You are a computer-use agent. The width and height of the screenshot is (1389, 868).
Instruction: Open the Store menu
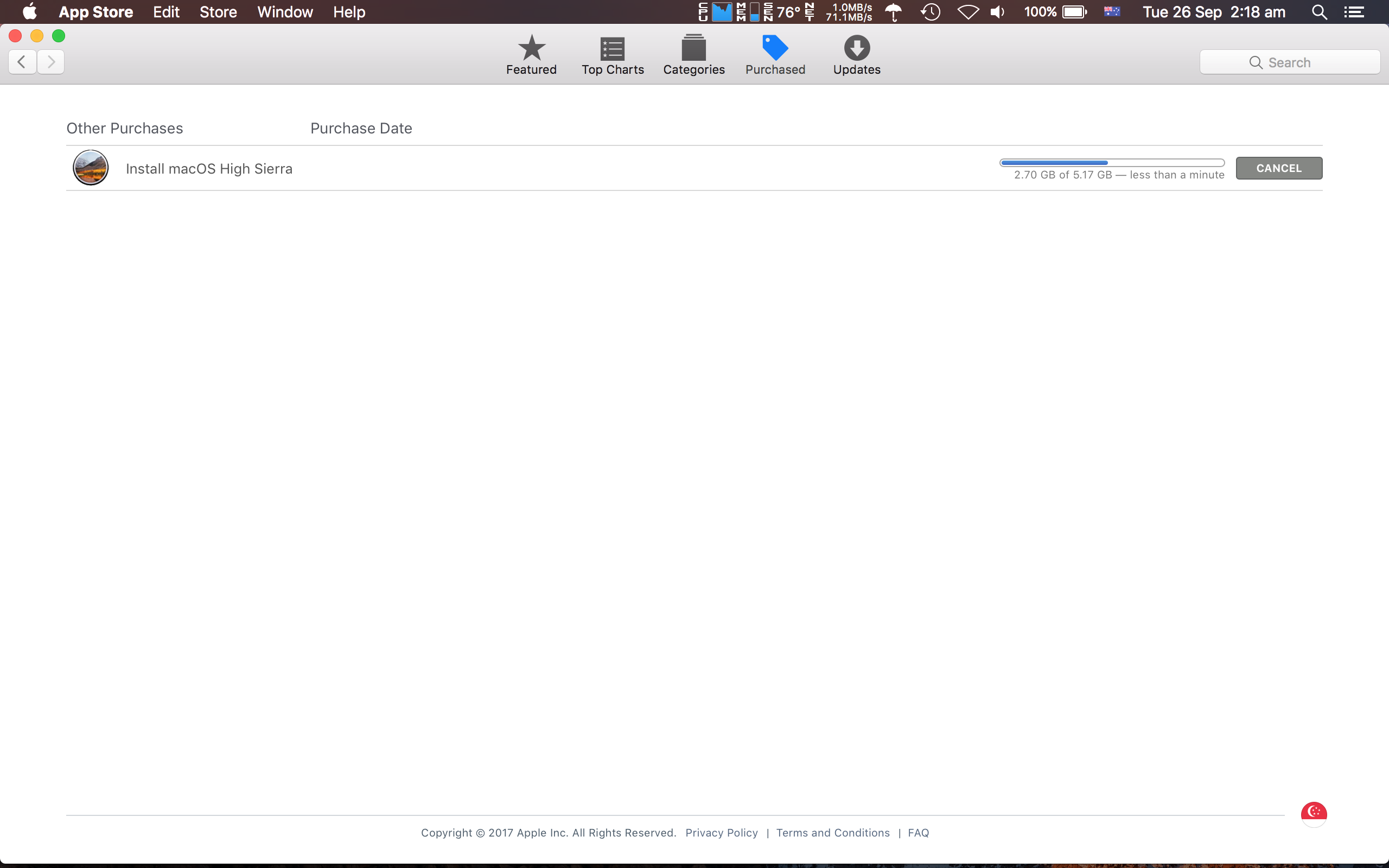(x=218, y=12)
